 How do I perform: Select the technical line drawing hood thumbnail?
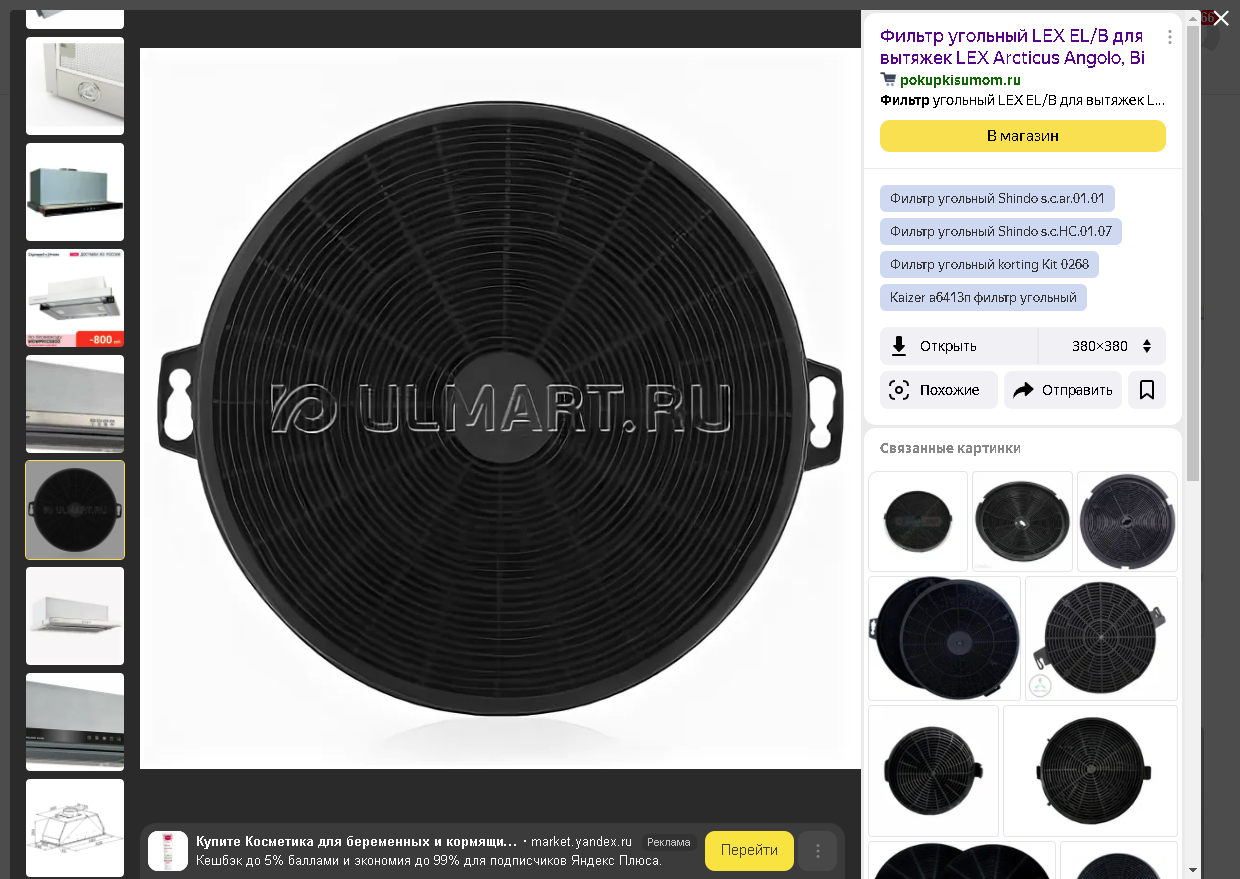(x=75, y=828)
